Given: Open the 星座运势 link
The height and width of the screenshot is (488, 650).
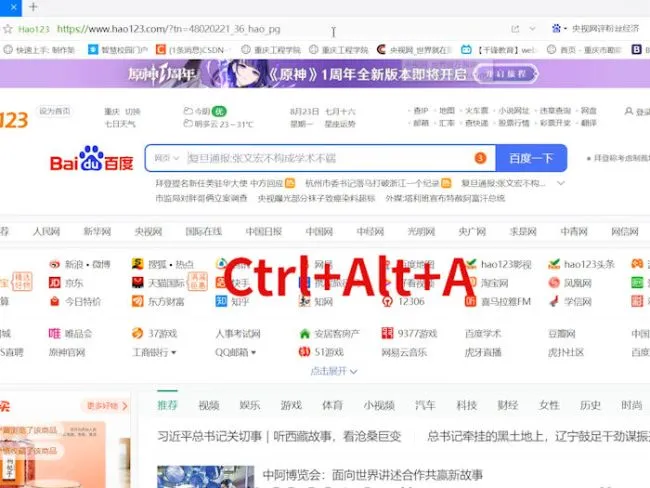Looking at the screenshot, I should 340,124.
